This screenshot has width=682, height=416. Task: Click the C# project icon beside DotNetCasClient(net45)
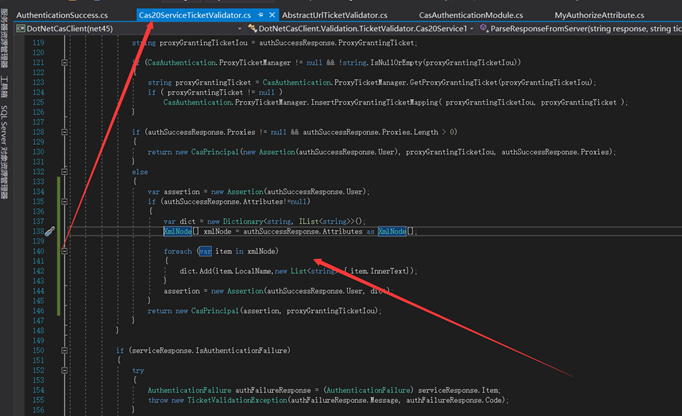20,29
